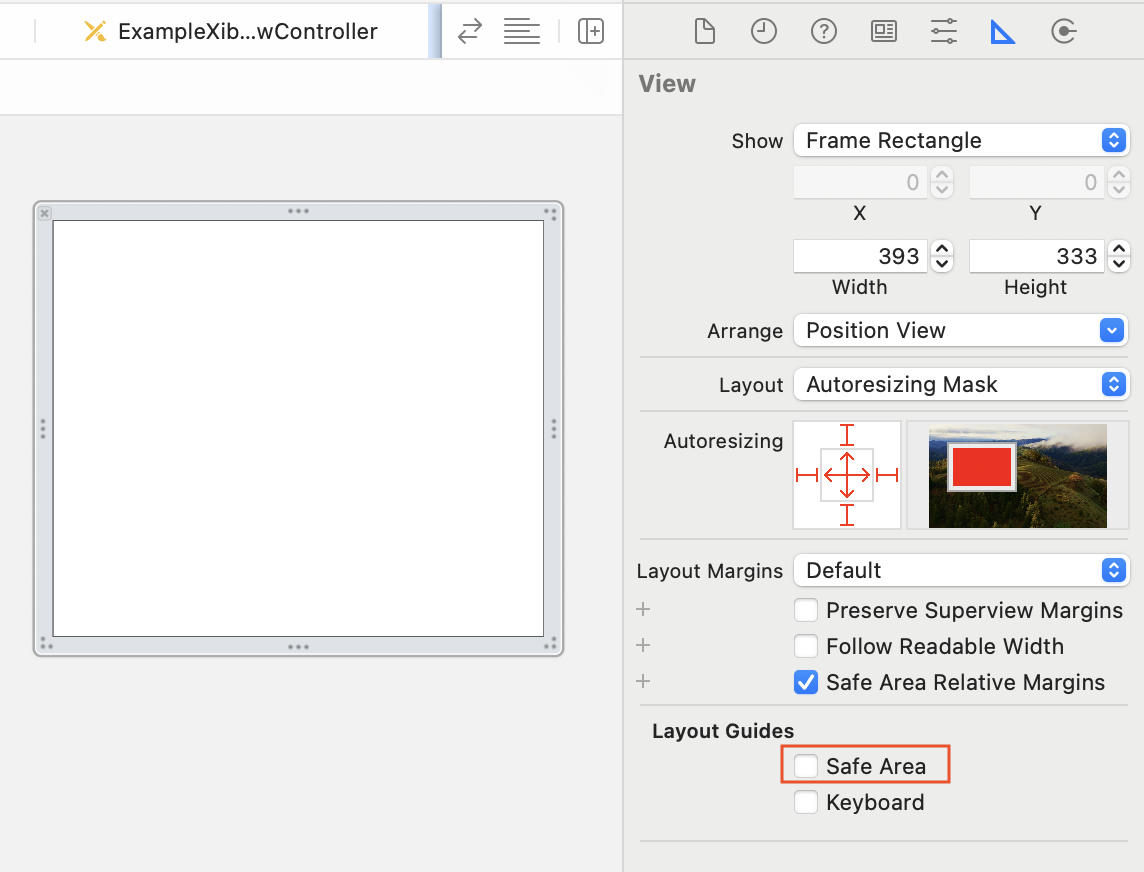Open the Attributes inspector
The image size is (1144, 872).
[x=943, y=32]
